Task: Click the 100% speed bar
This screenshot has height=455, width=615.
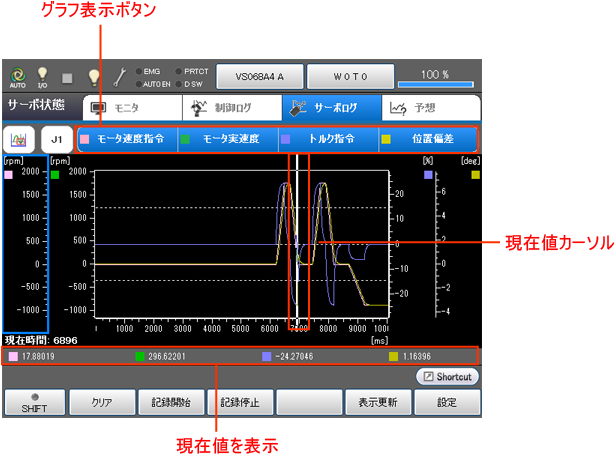Action: 434,77
